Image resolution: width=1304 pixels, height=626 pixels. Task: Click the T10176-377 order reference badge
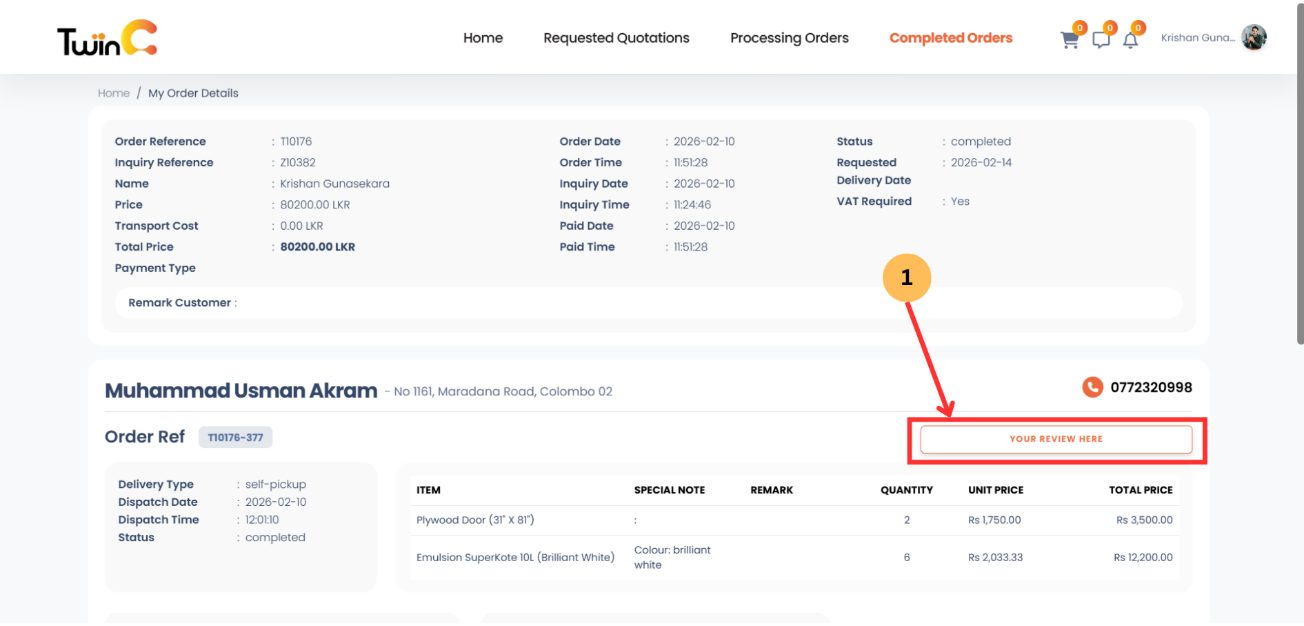235,437
